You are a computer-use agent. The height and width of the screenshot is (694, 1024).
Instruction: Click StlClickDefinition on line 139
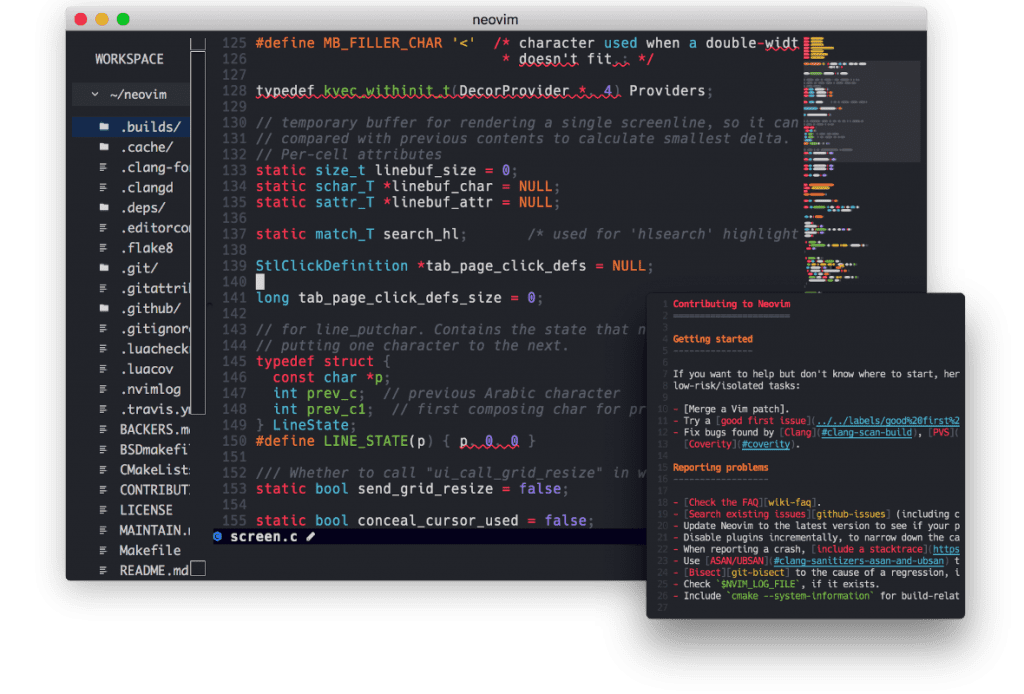point(332,266)
